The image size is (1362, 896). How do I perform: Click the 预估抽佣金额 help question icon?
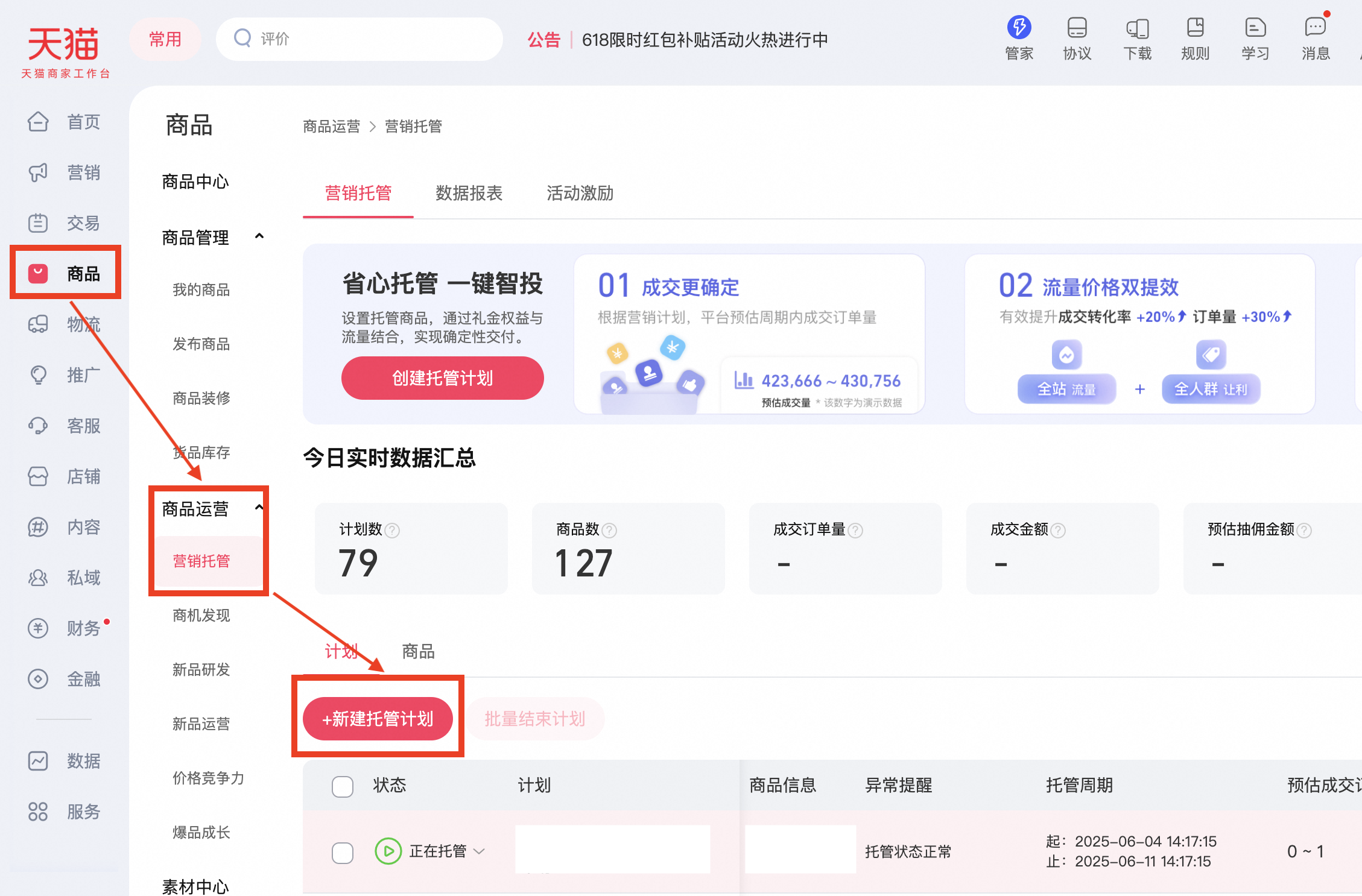[x=1304, y=530]
